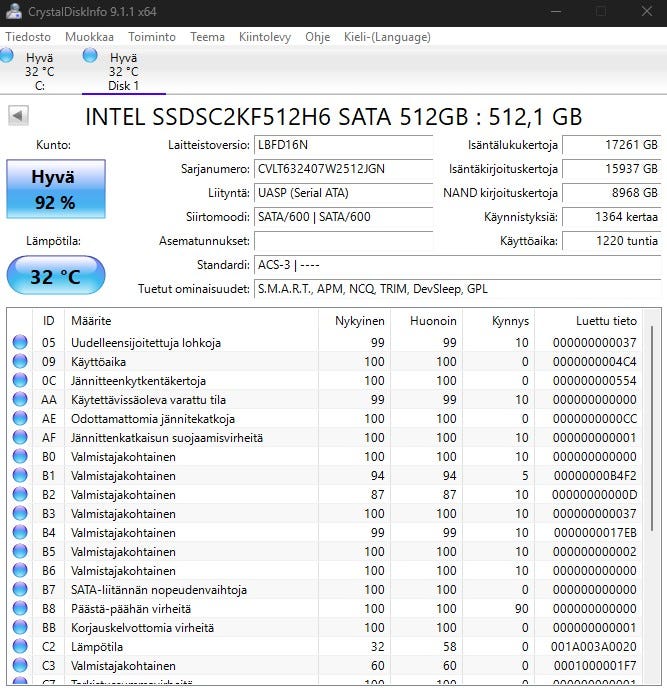667x692 pixels.
Task: Click the Asematunnukset empty field
Action: tap(343, 241)
